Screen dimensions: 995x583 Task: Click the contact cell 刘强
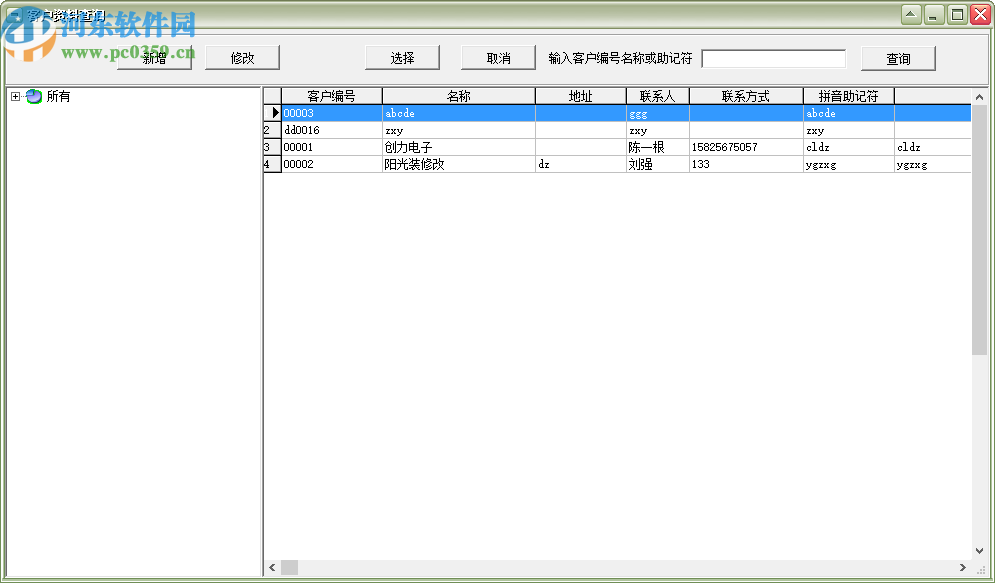657,164
